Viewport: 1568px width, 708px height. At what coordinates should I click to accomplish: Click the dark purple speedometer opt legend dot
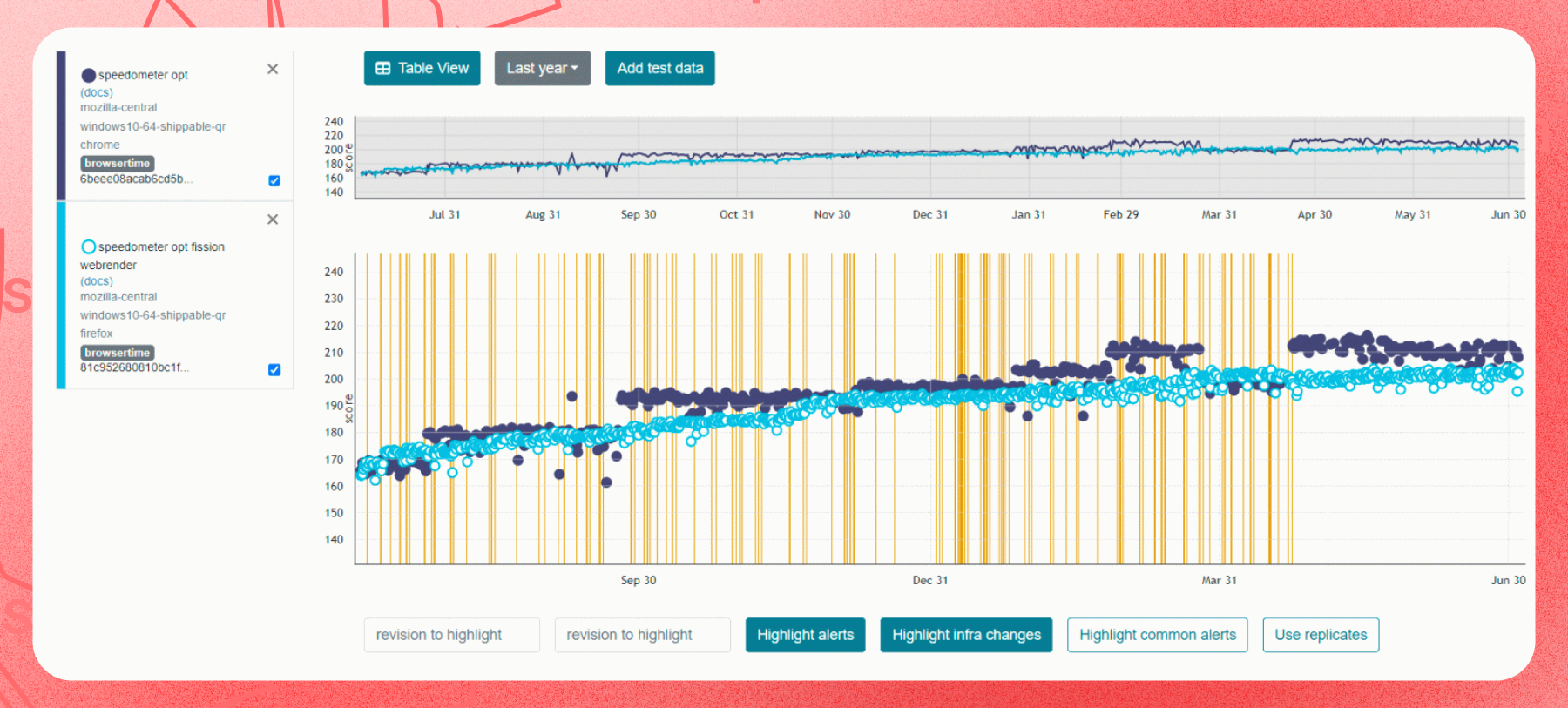[88, 75]
